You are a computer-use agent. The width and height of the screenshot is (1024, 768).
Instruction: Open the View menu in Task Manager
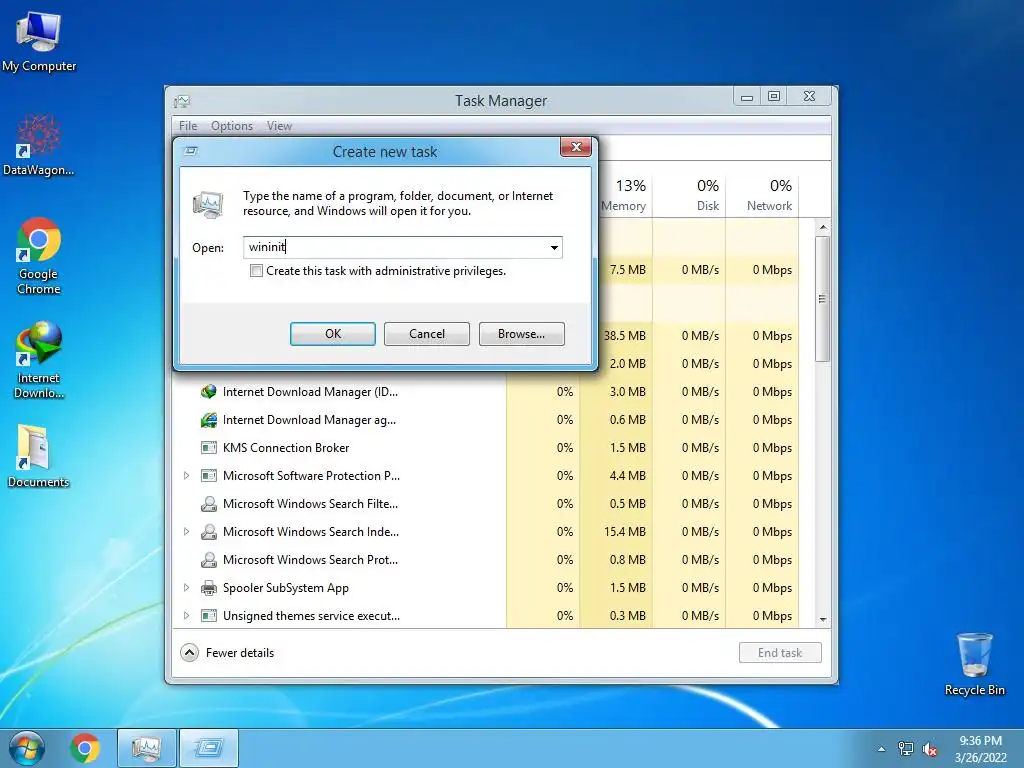(279, 126)
